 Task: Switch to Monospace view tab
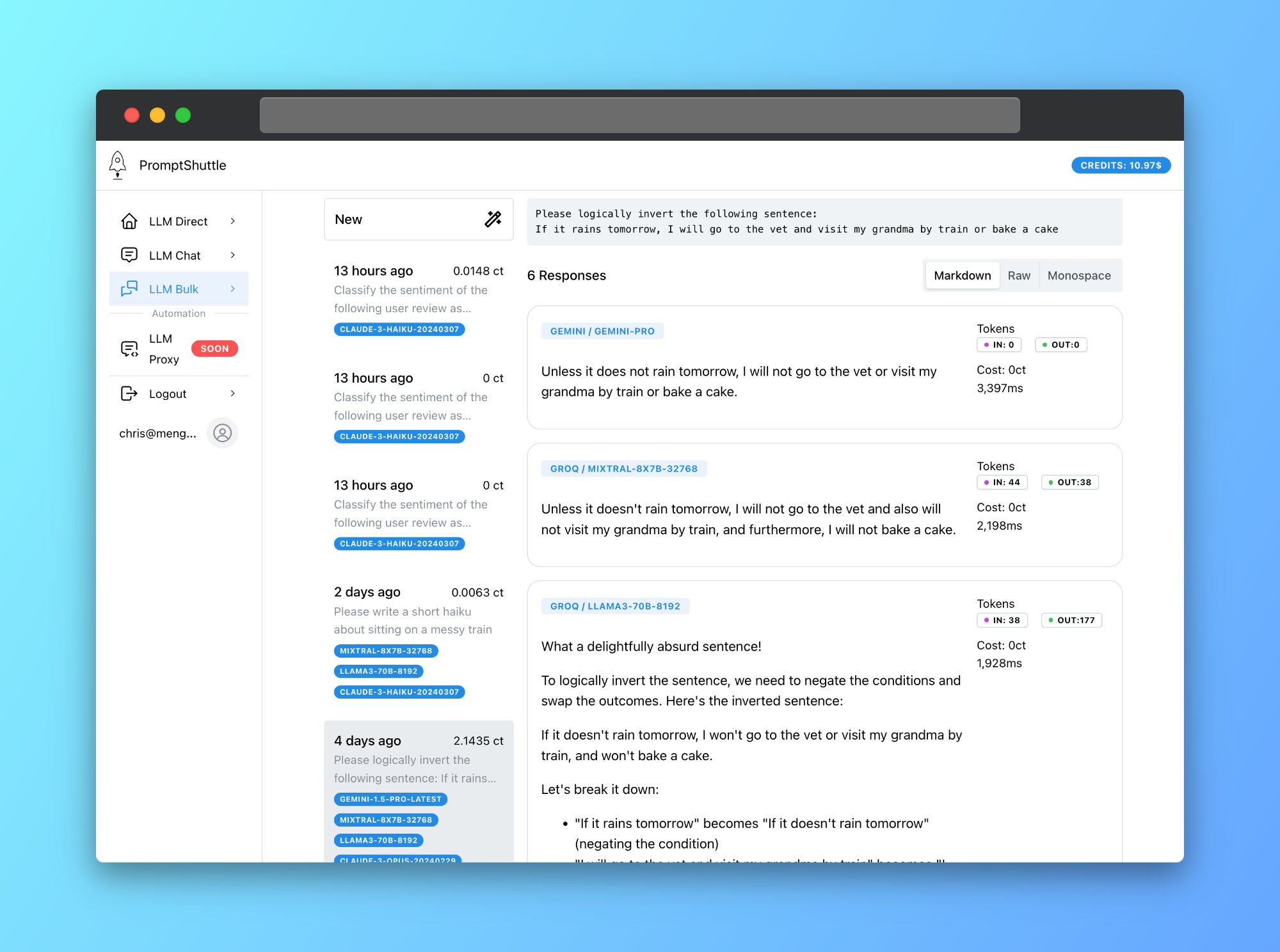click(x=1079, y=276)
